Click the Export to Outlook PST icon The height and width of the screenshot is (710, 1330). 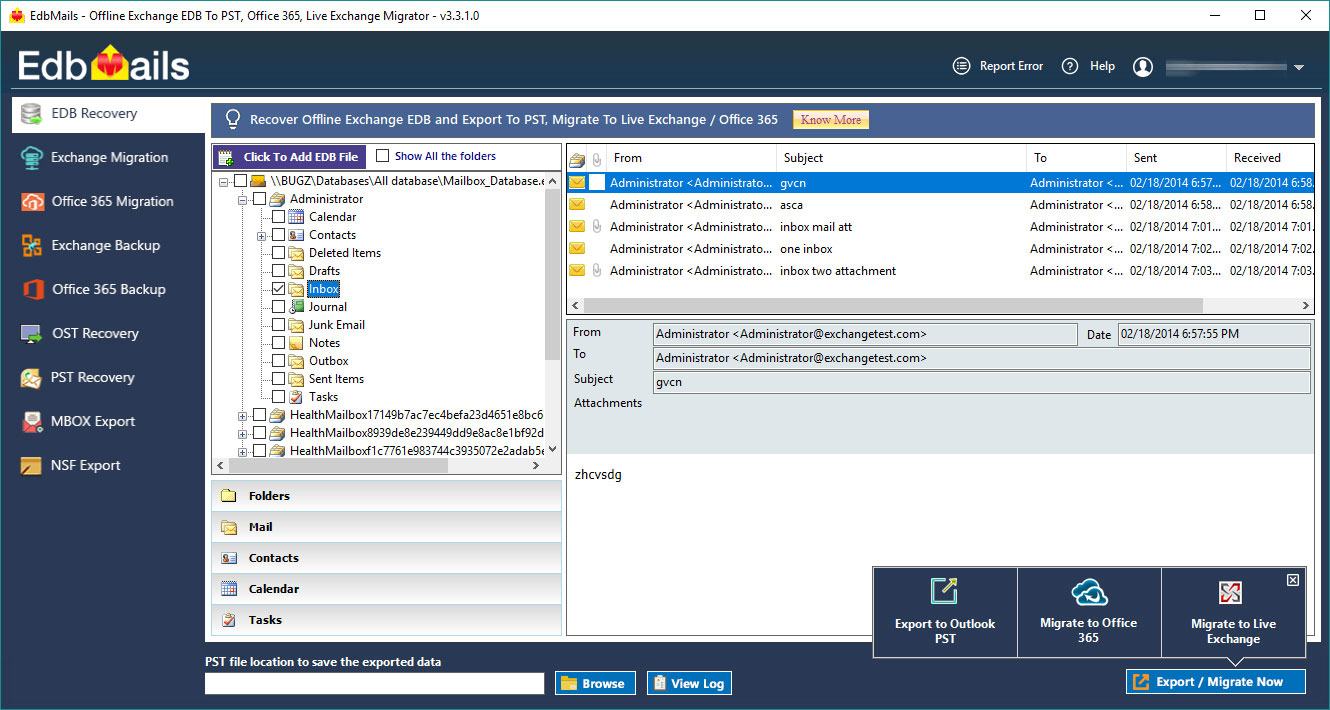944,591
